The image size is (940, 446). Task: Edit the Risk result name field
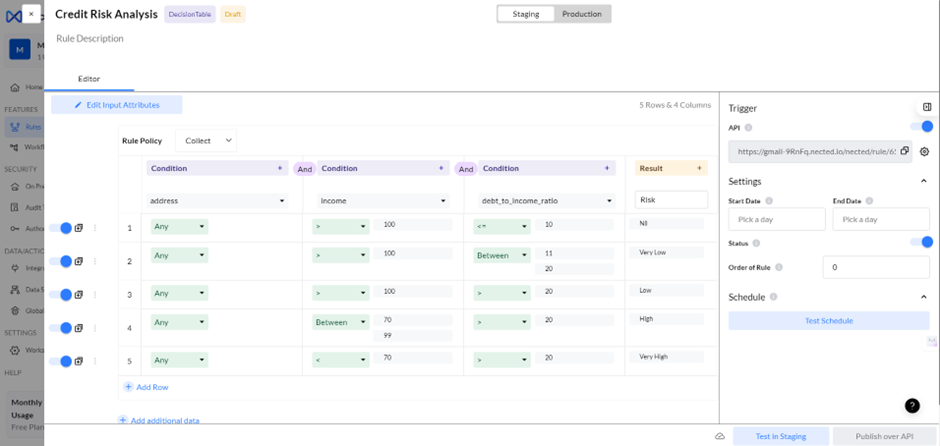pyautogui.click(x=671, y=200)
